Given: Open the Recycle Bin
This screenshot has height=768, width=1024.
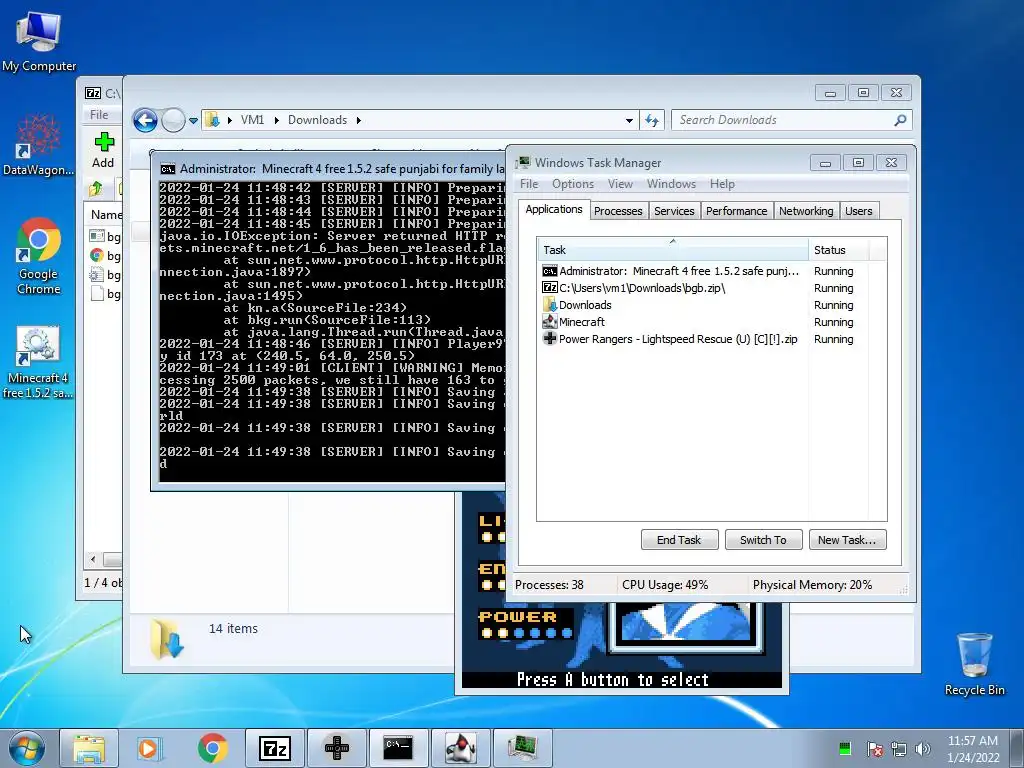Looking at the screenshot, I should tap(974, 664).
